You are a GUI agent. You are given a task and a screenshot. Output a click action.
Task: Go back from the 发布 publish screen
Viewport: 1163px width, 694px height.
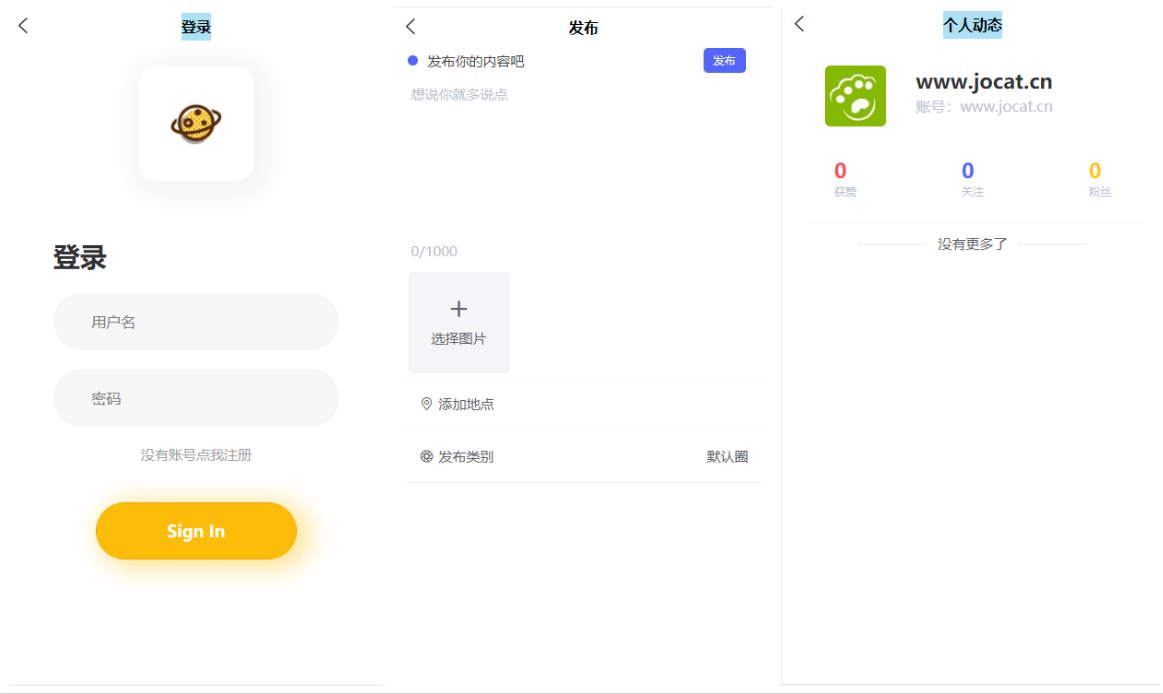pos(410,27)
